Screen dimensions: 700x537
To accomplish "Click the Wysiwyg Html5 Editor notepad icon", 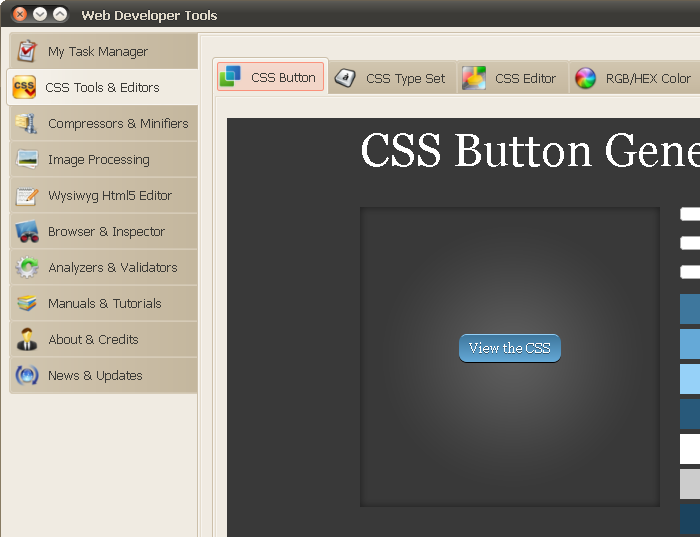I will pos(27,196).
